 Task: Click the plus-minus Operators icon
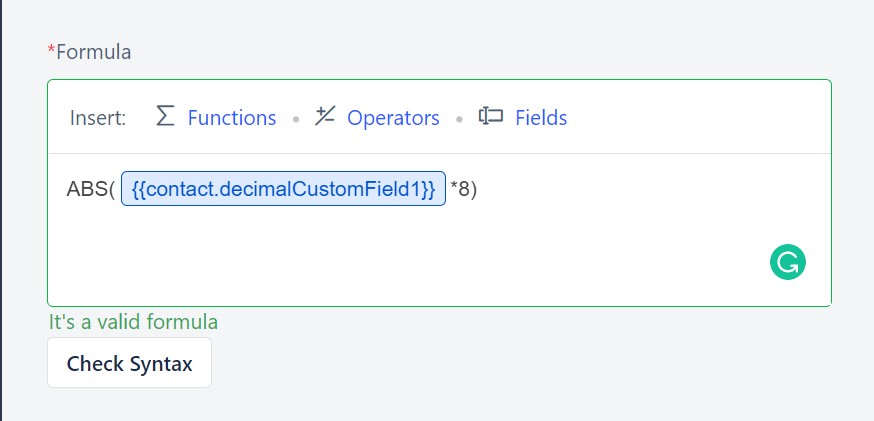[324, 116]
